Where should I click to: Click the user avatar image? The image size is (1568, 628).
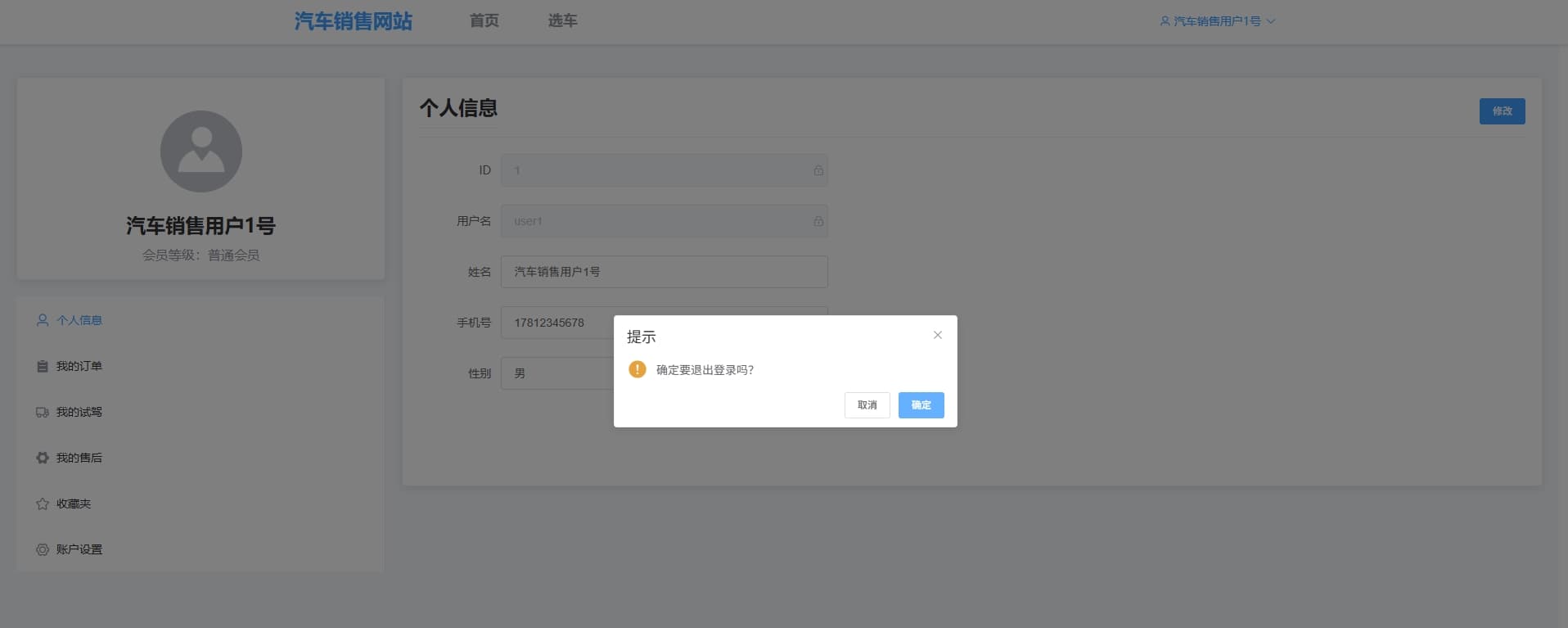201,151
